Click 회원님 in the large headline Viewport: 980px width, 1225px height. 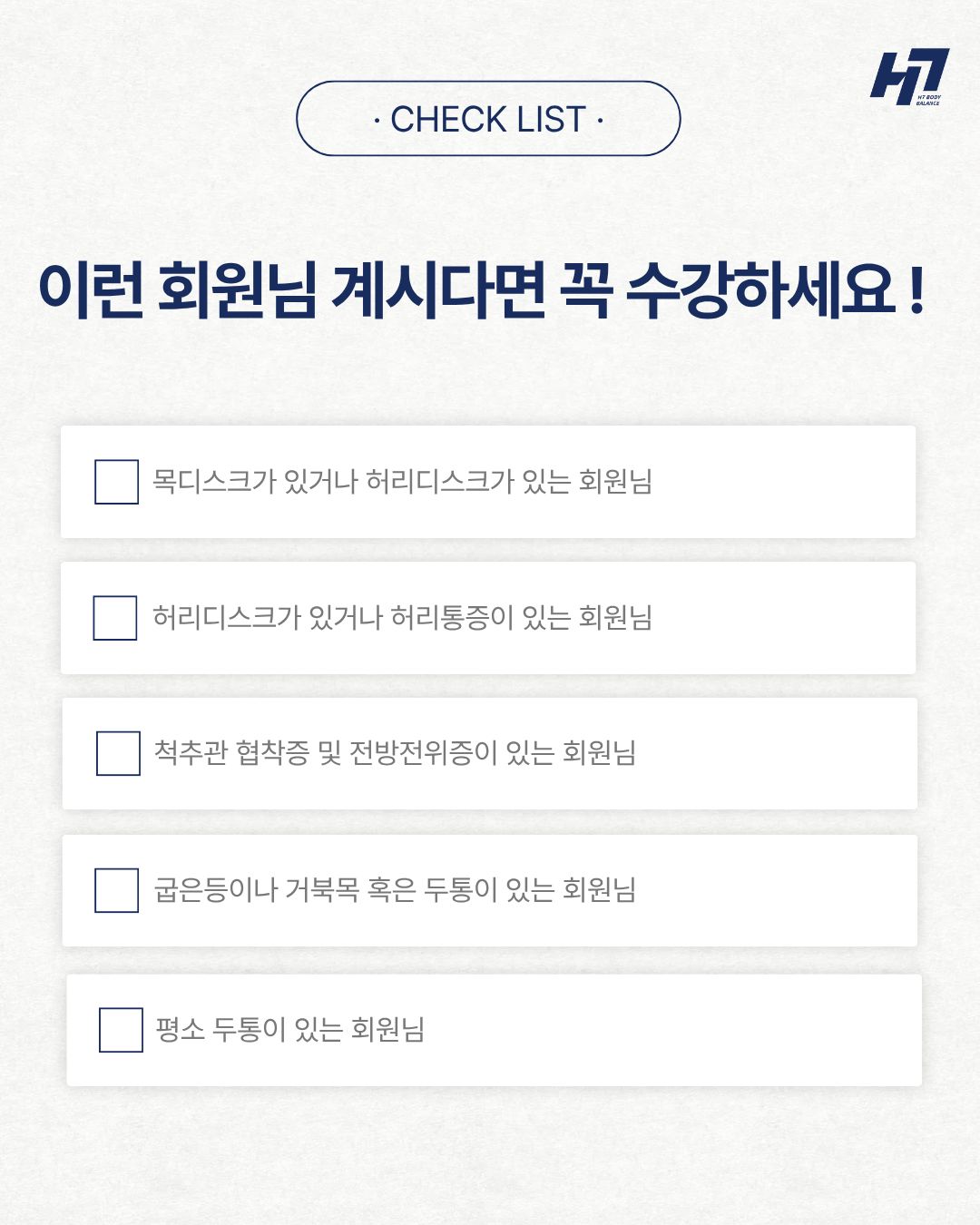pyautogui.click(x=237, y=290)
